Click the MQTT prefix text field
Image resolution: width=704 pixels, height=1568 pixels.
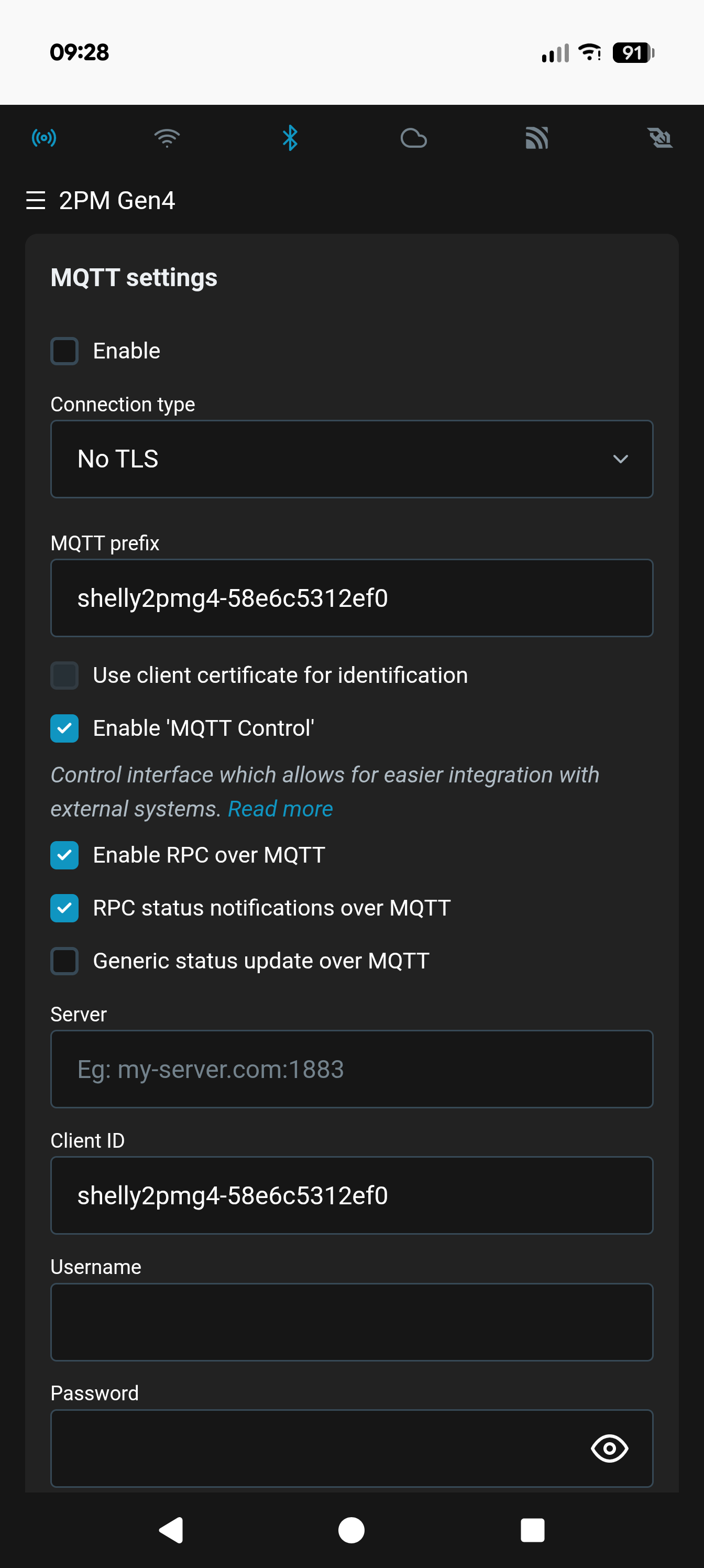[x=351, y=598]
